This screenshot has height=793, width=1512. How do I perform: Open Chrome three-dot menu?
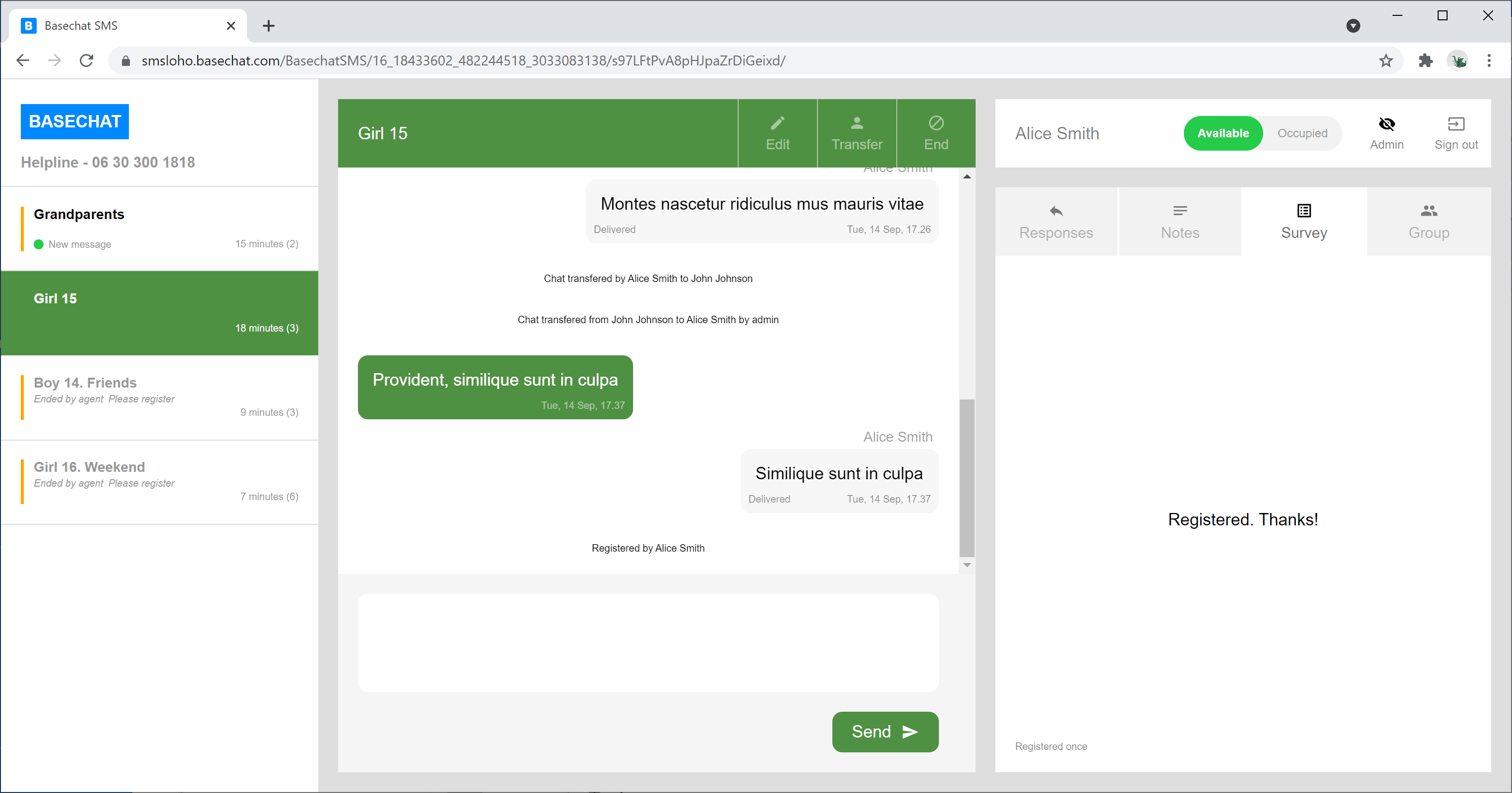pos(1489,60)
